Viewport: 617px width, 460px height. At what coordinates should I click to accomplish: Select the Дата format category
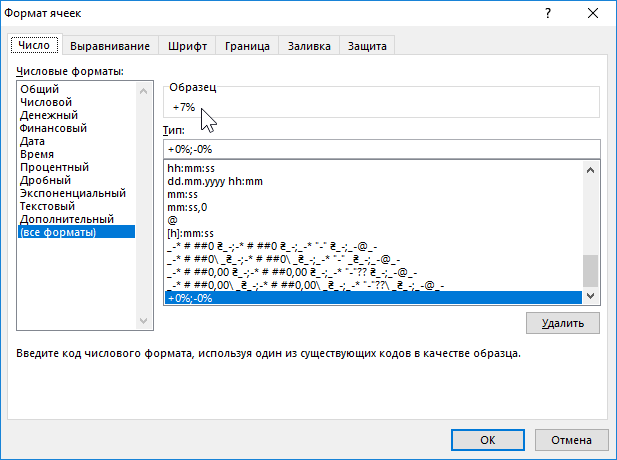77,141
